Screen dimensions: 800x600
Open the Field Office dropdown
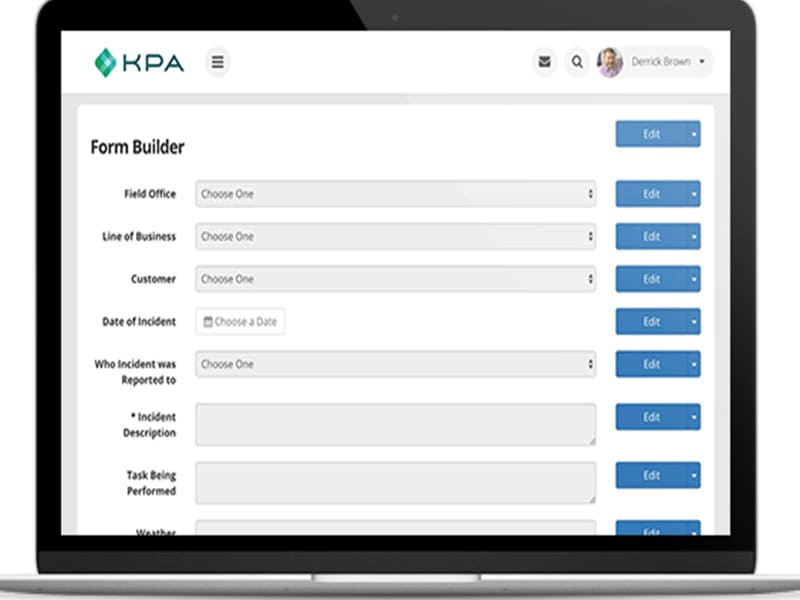[395, 194]
